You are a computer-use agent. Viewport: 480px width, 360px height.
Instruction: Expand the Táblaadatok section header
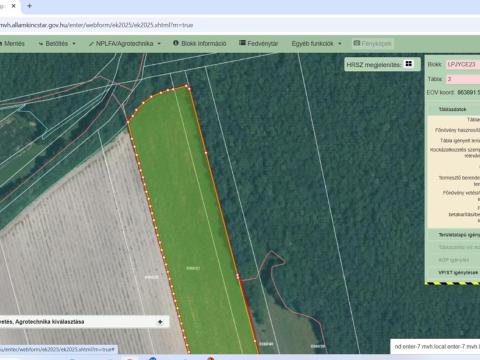[454, 109]
